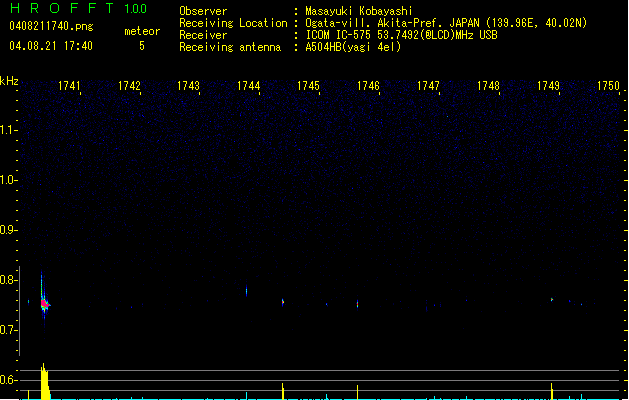Click the yellow power bar just before 1746

tap(357, 392)
